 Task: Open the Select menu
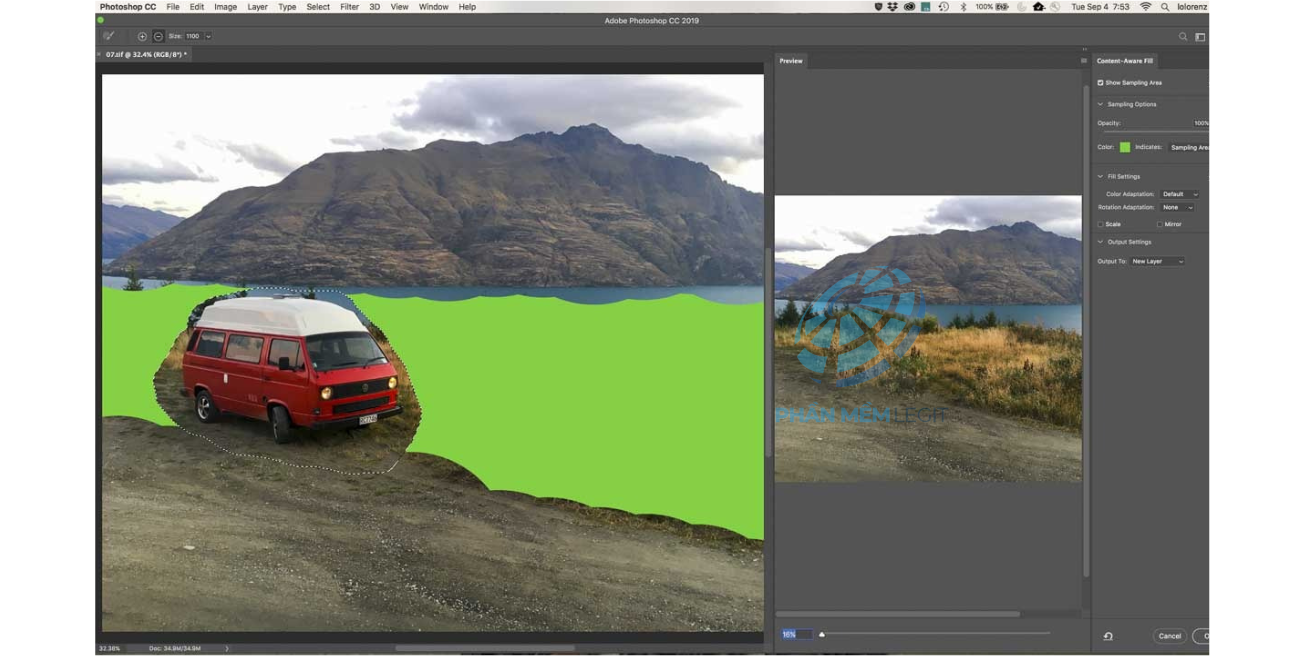[318, 7]
